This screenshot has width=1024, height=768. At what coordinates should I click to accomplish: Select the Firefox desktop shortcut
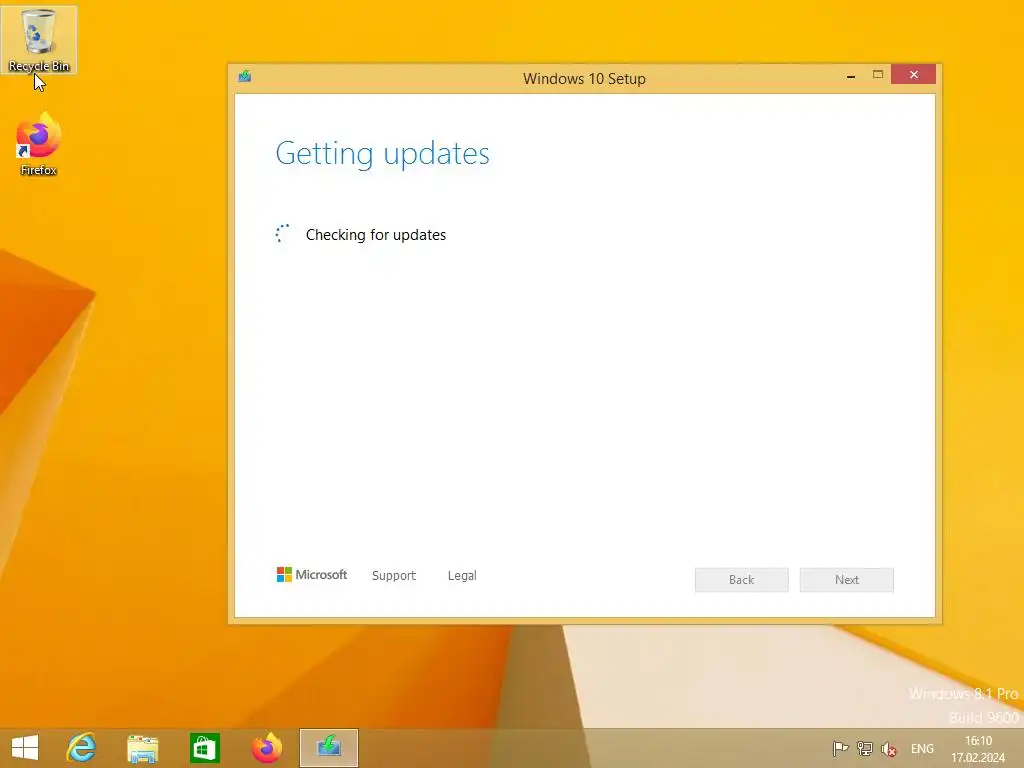coord(39,144)
